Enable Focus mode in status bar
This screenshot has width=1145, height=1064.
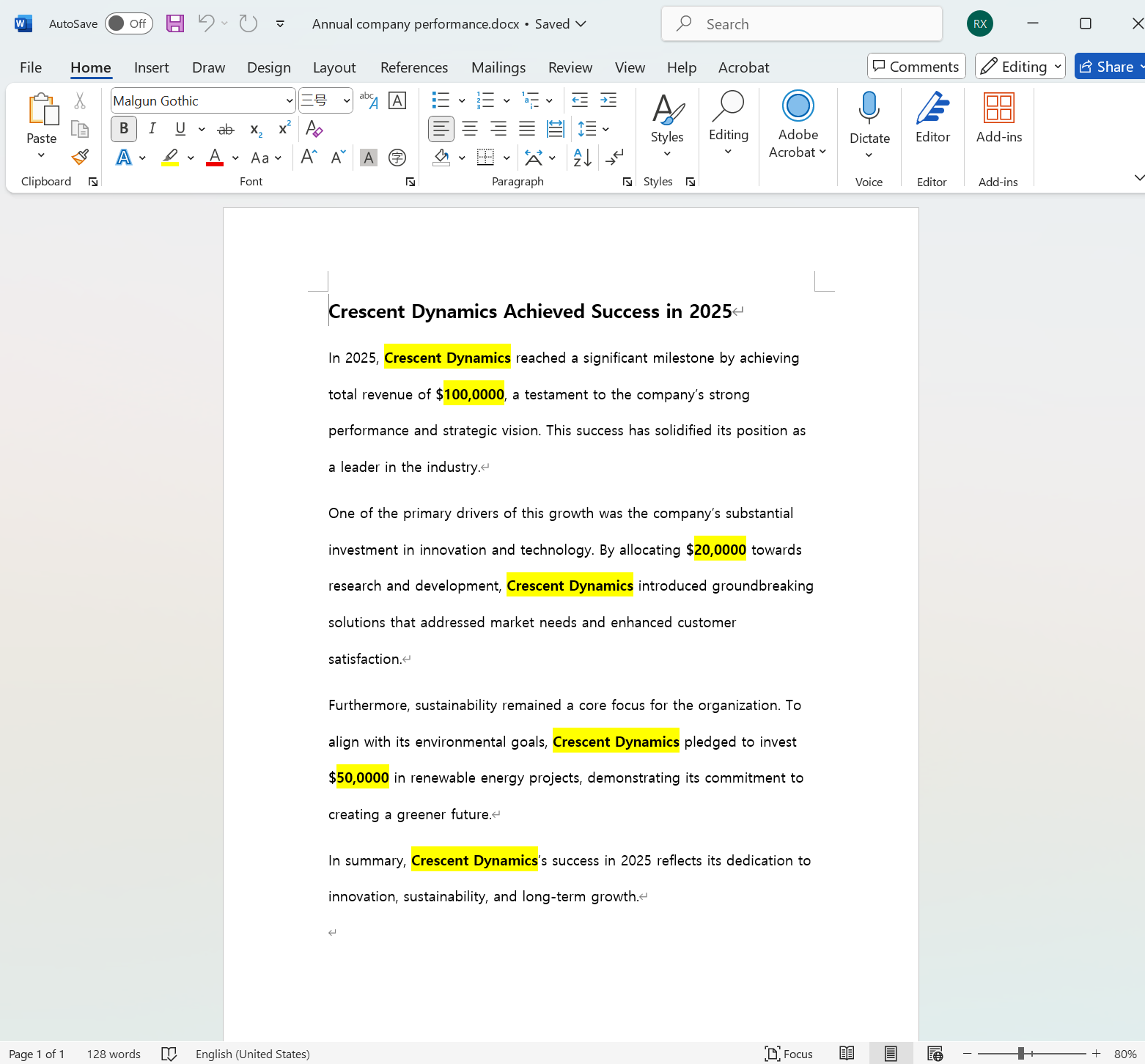click(x=789, y=1054)
